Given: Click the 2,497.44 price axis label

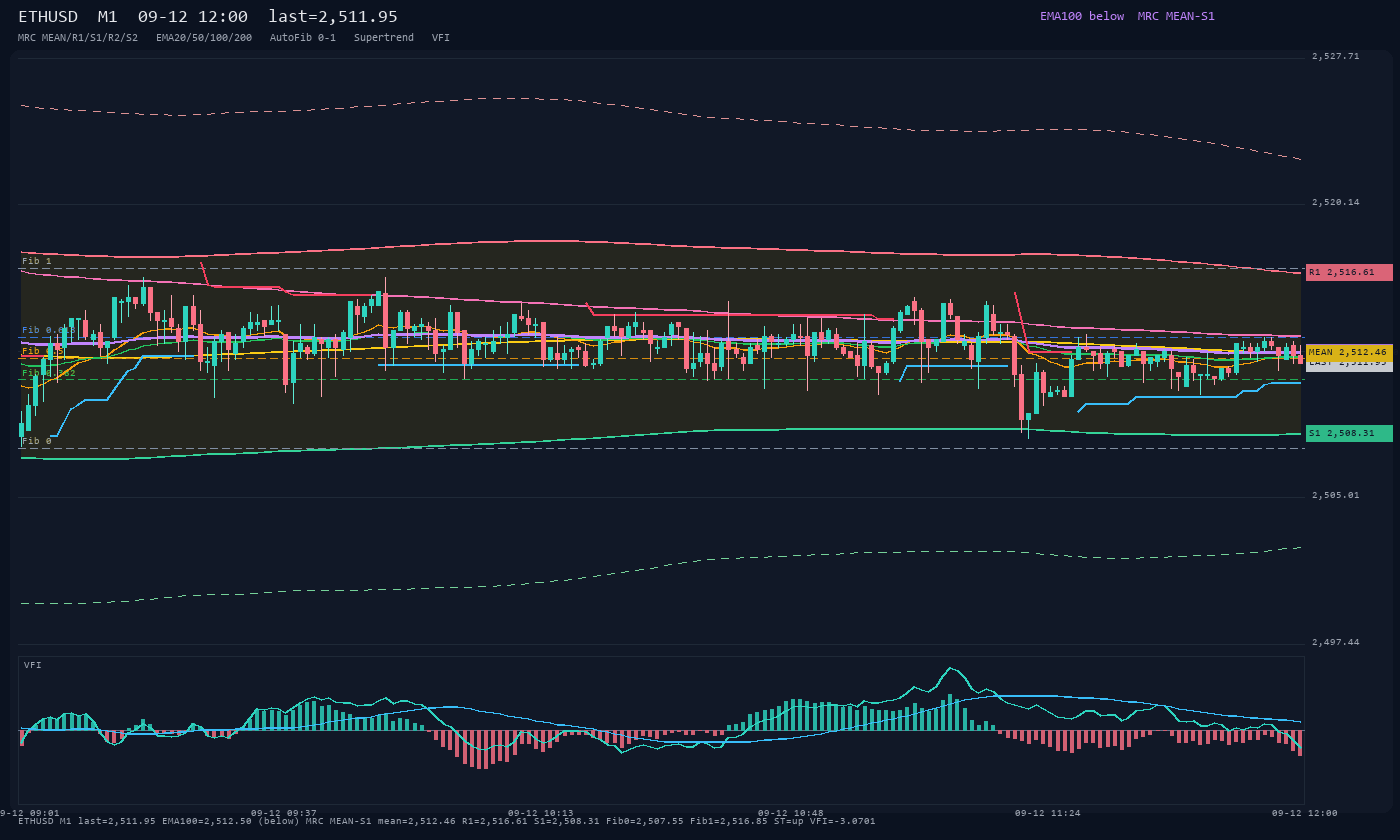Looking at the screenshot, I should 1336,642.
